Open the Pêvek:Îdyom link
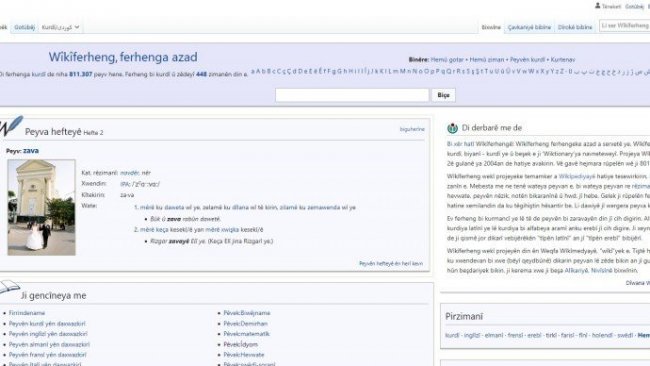This screenshot has height=366, width=650. tap(240, 344)
